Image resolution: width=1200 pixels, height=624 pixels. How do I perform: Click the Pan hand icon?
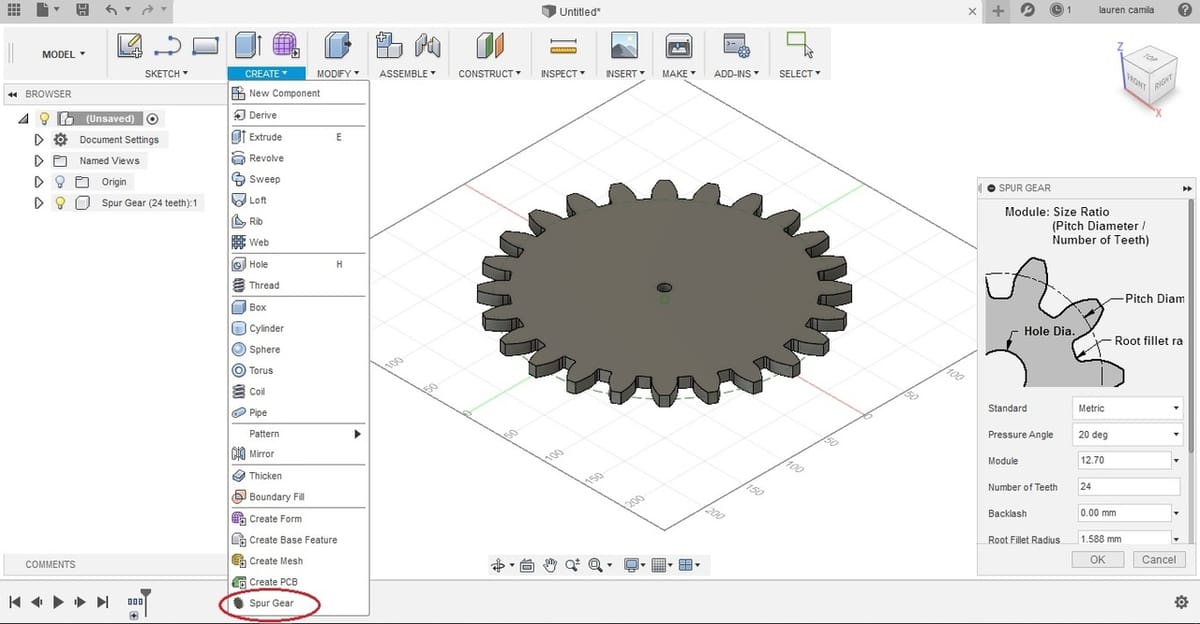pyautogui.click(x=550, y=565)
